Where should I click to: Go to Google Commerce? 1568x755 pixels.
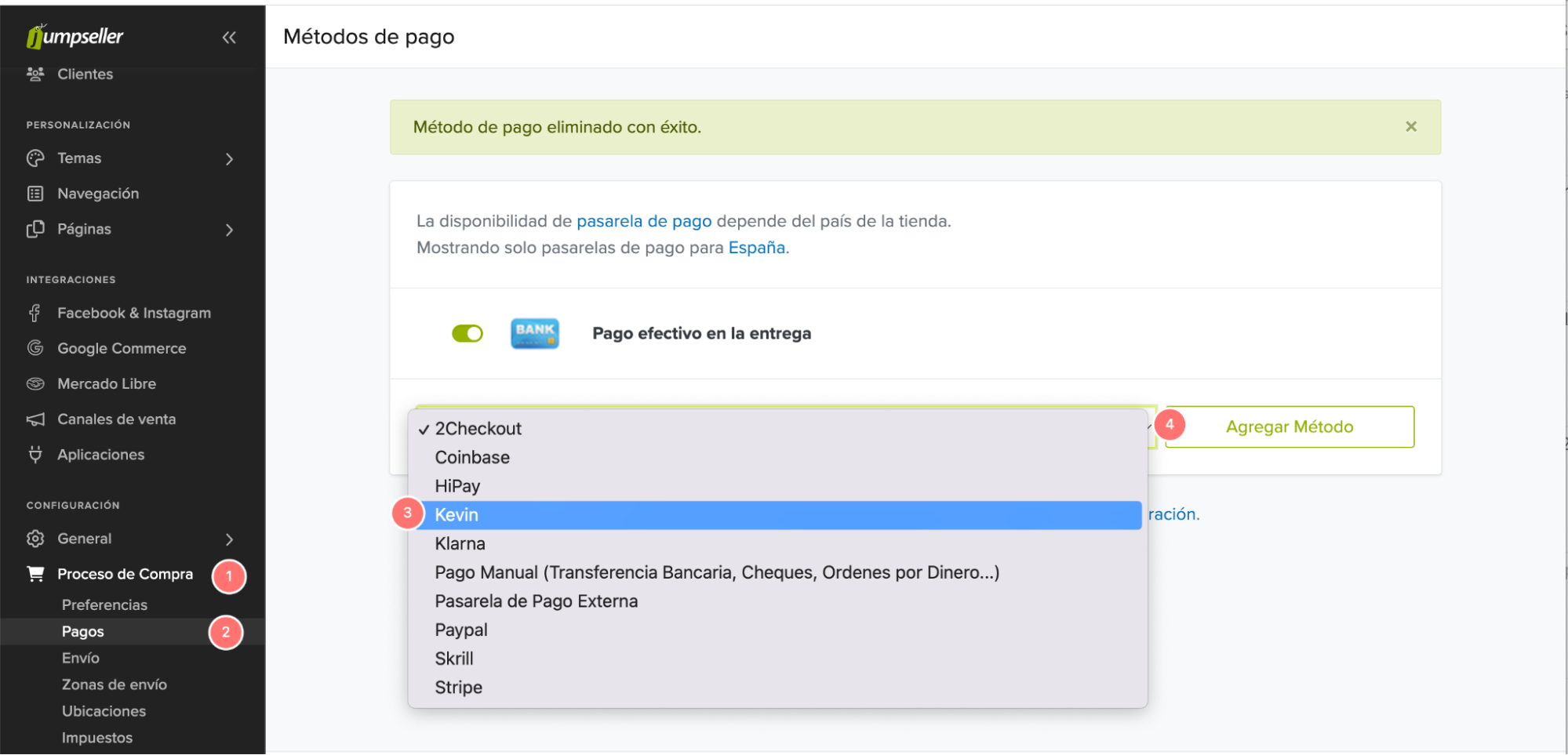click(x=122, y=348)
